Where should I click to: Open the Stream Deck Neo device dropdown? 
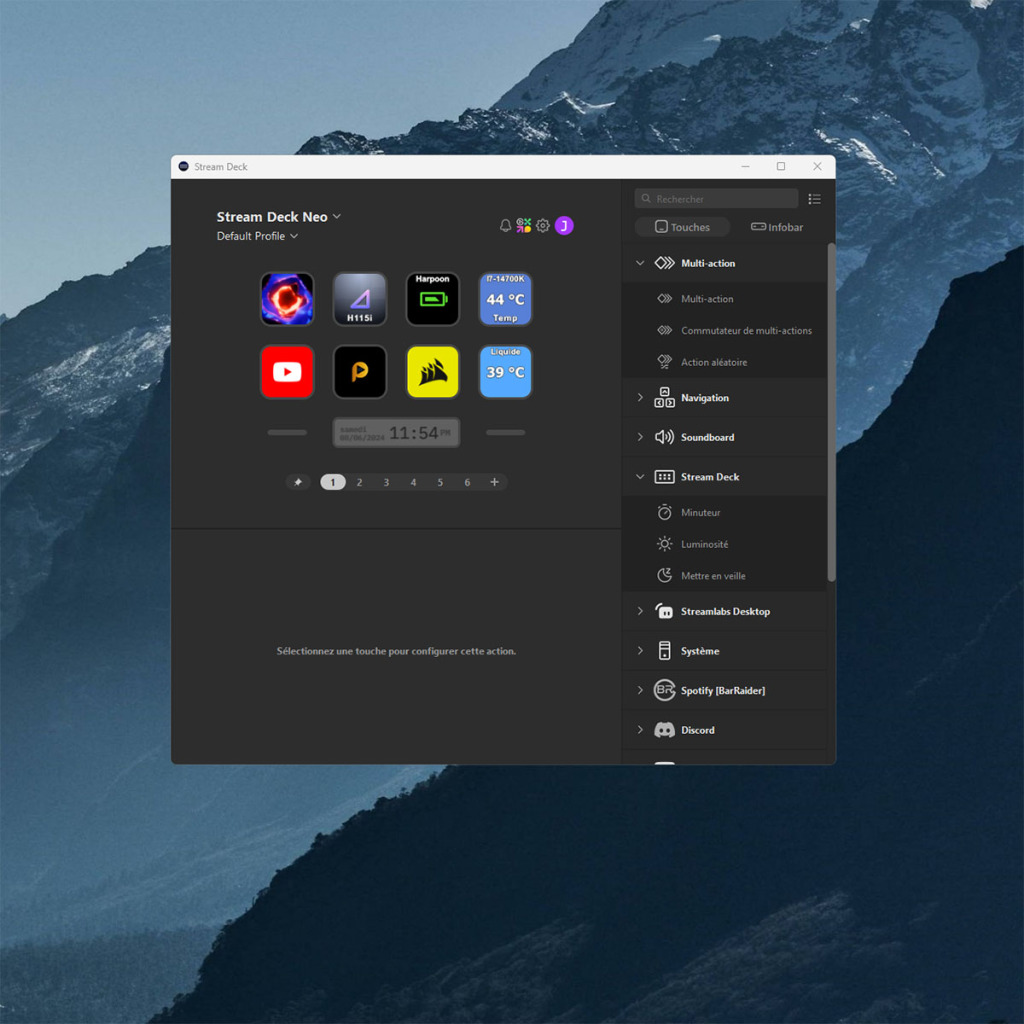(279, 217)
